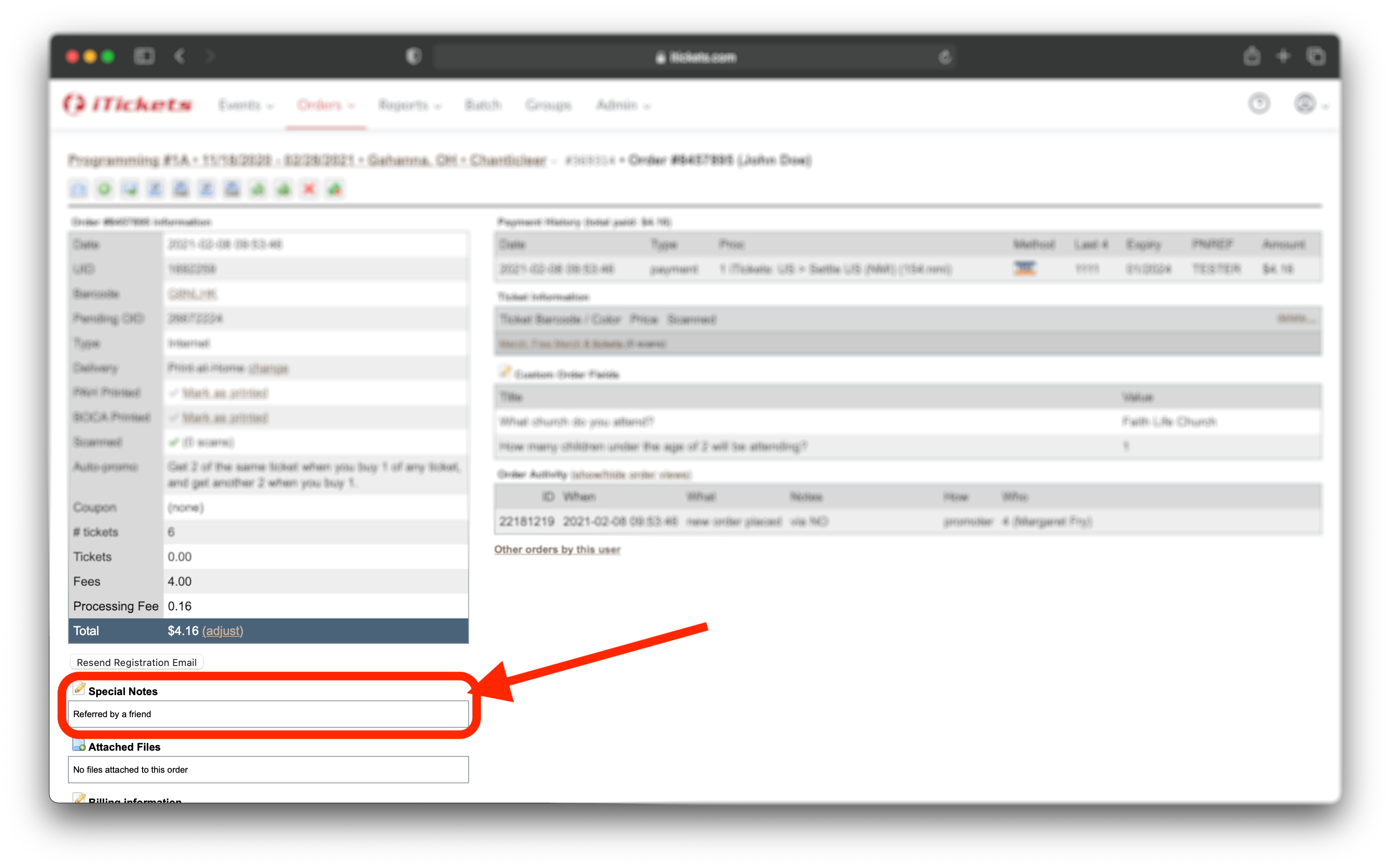
Task: Click the green circle icon in order toolbar
Action: coord(105,189)
